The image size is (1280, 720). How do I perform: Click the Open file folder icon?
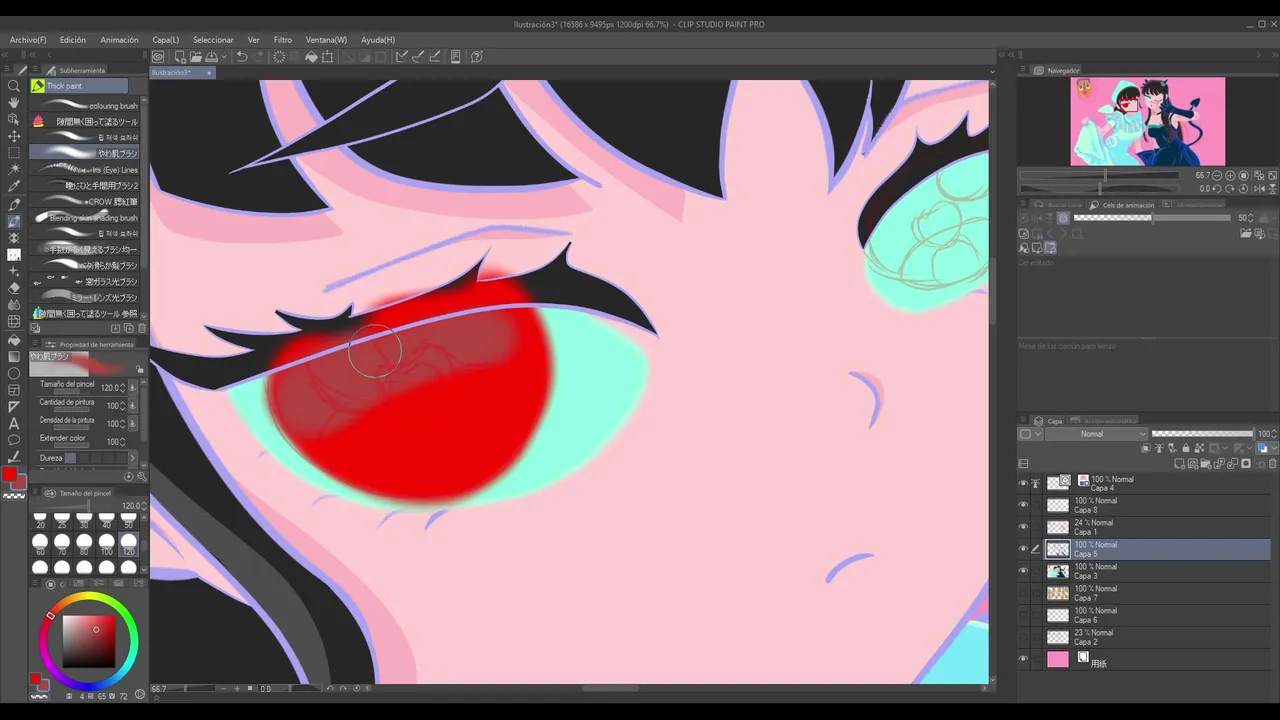pyautogui.click(x=196, y=57)
